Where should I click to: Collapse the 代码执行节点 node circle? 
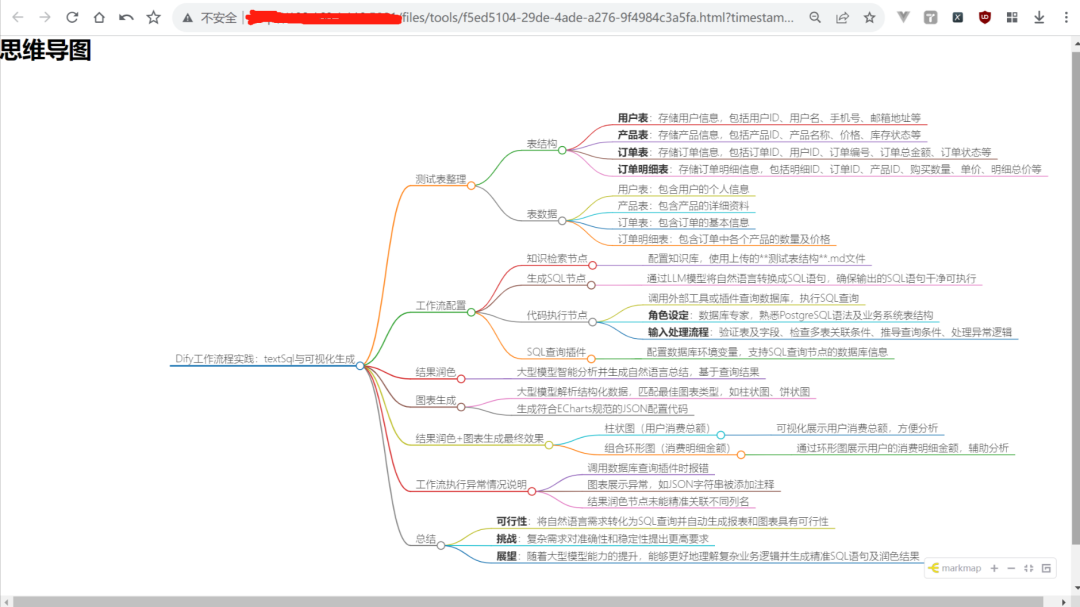tap(592, 322)
